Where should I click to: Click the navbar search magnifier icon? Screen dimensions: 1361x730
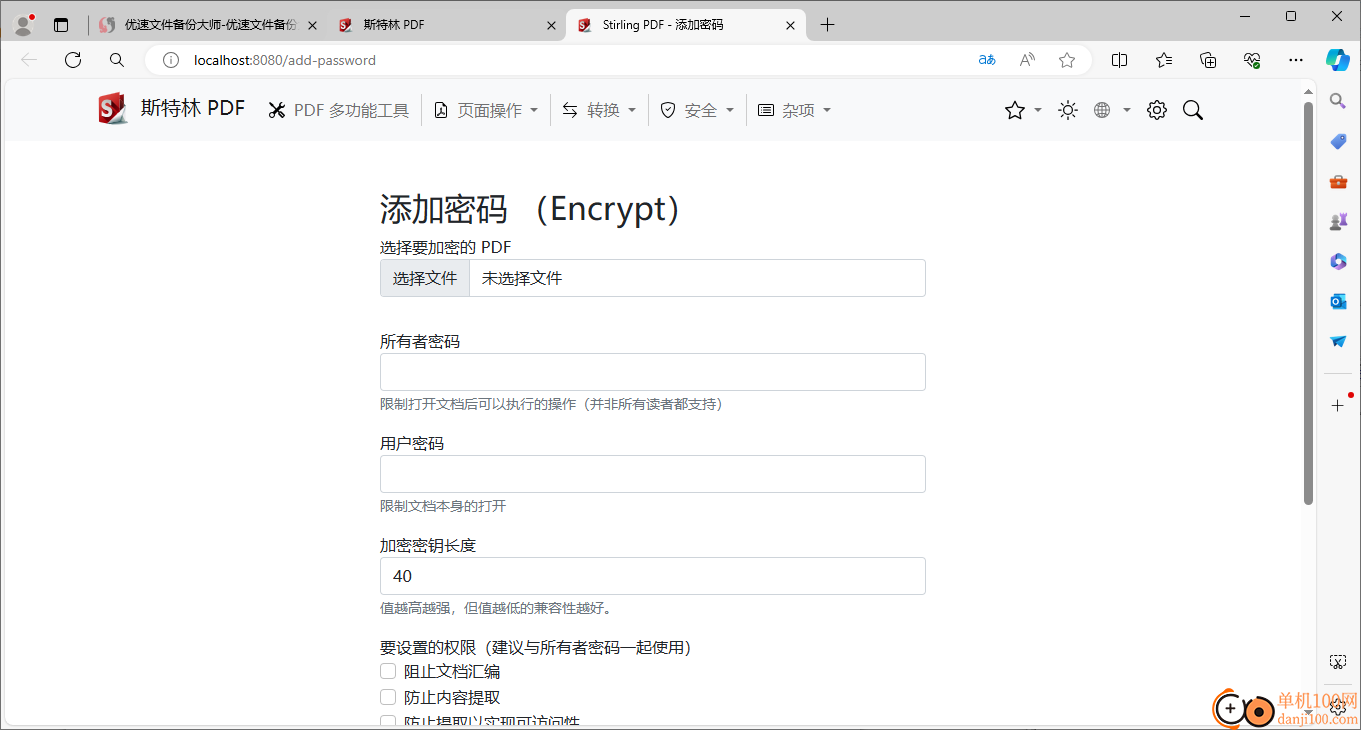(x=1192, y=110)
